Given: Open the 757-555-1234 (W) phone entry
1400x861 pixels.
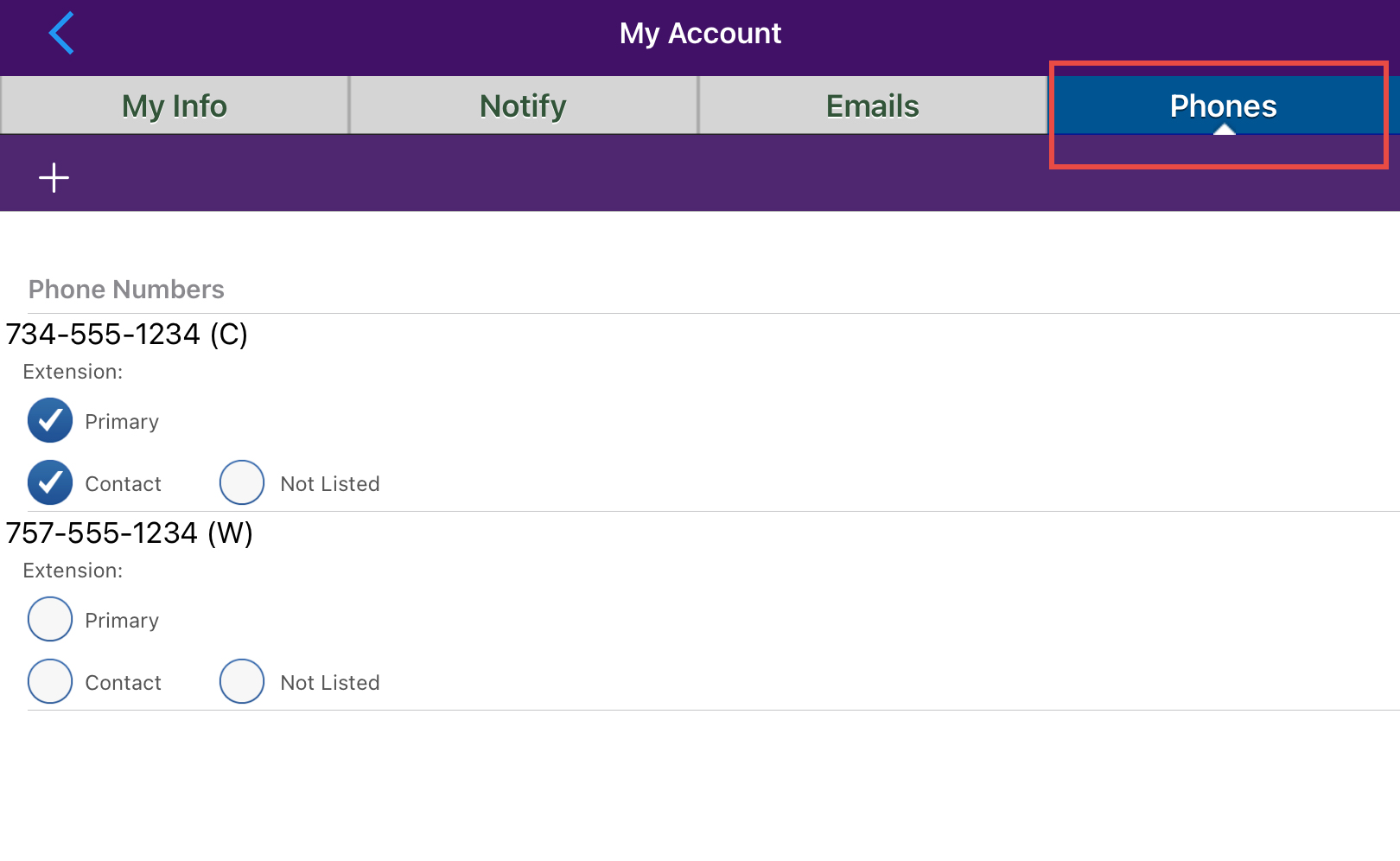Looking at the screenshot, I should [x=130, y=533].
